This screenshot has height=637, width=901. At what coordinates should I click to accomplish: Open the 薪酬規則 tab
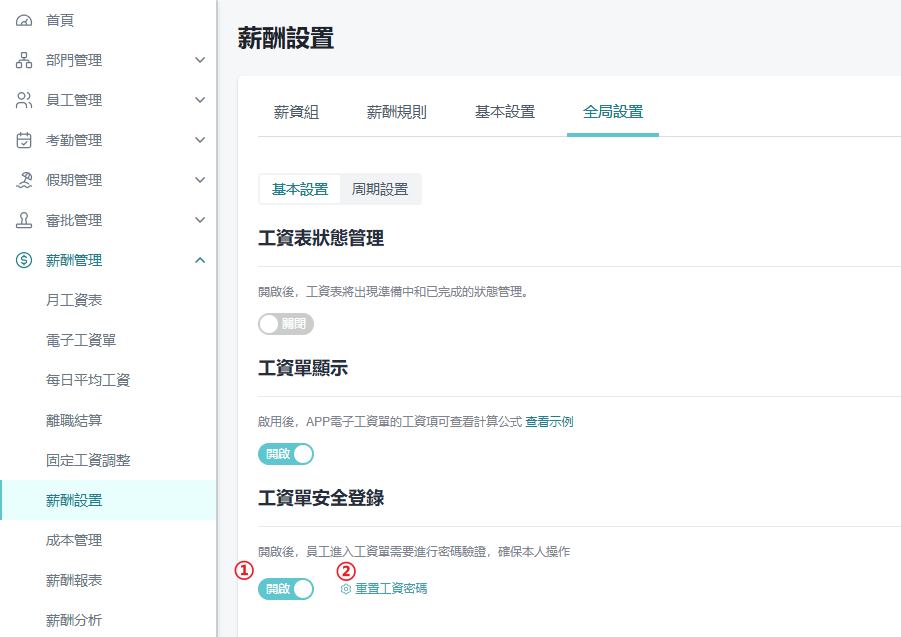[396, 112]
